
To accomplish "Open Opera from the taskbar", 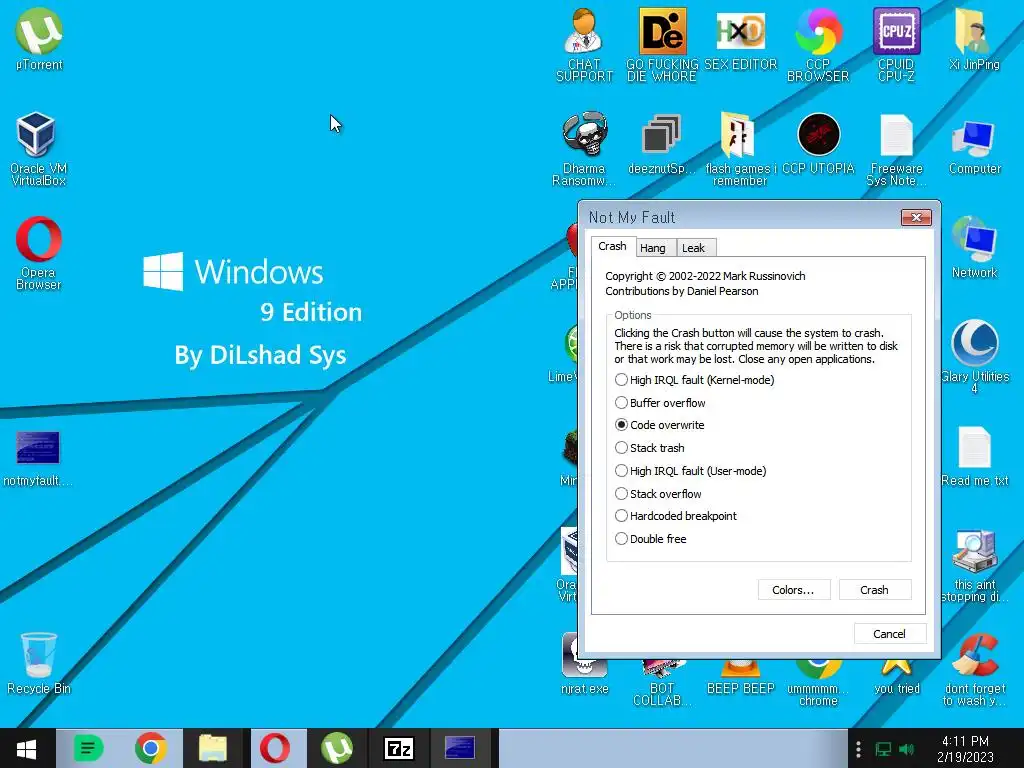I will tap(275, 748).
